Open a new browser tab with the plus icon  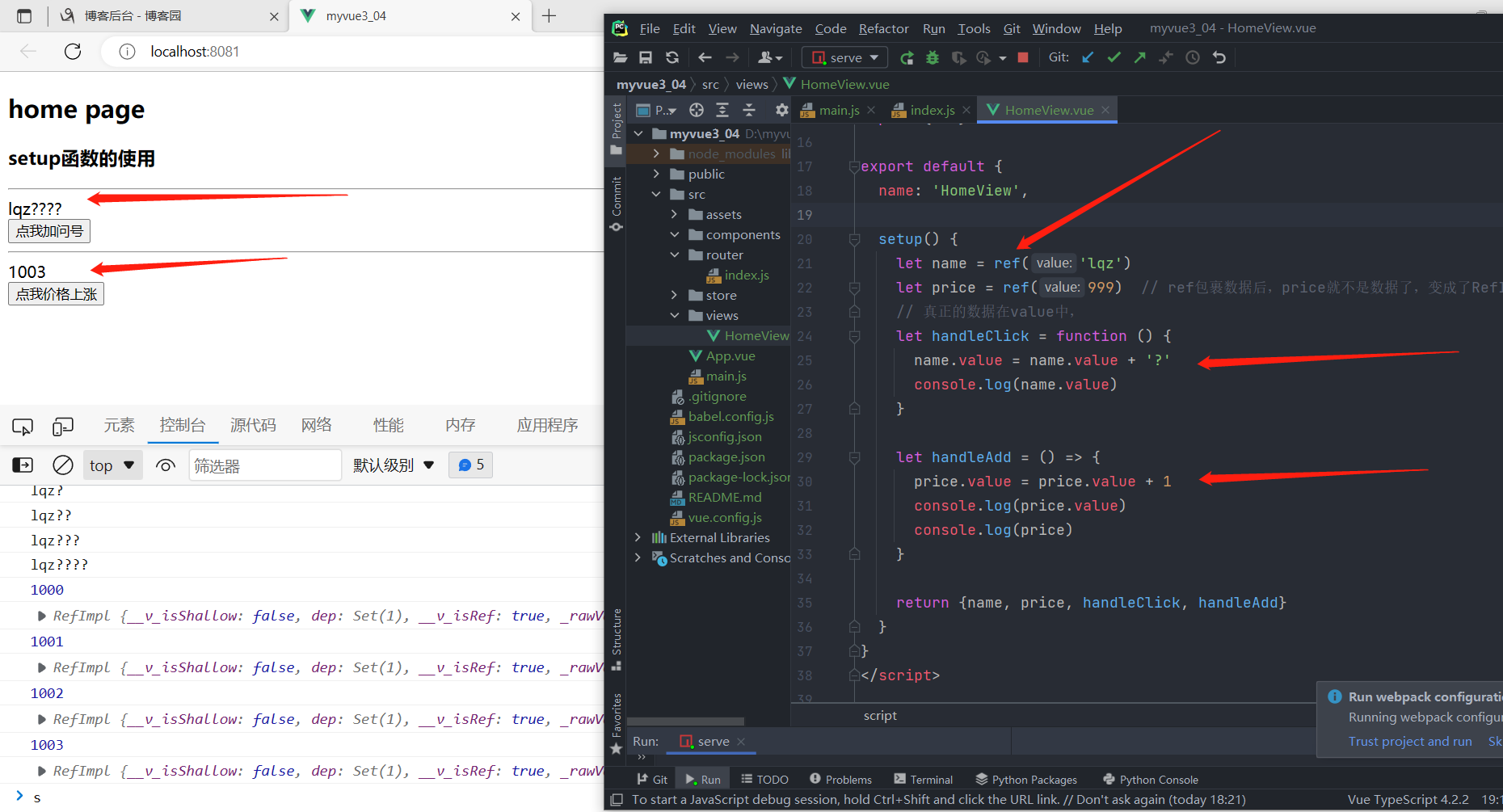coord(549,16)
